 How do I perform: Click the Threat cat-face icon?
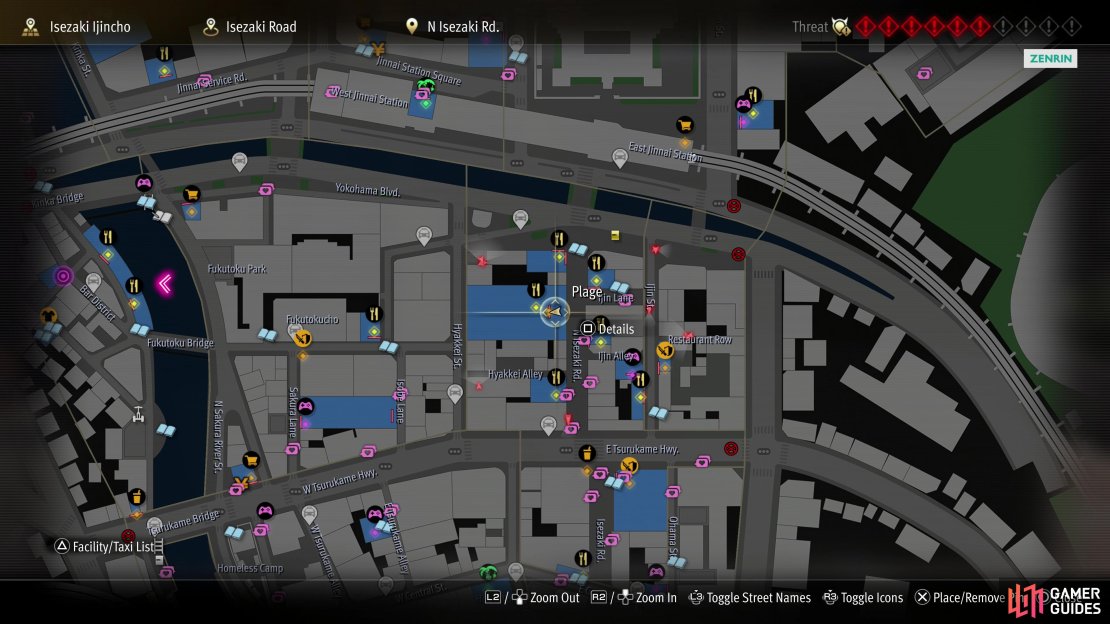[x=841, y=27]
